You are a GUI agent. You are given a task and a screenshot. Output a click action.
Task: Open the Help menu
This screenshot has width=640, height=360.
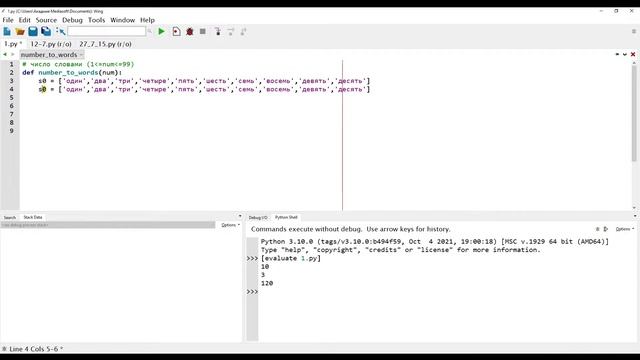147,20
